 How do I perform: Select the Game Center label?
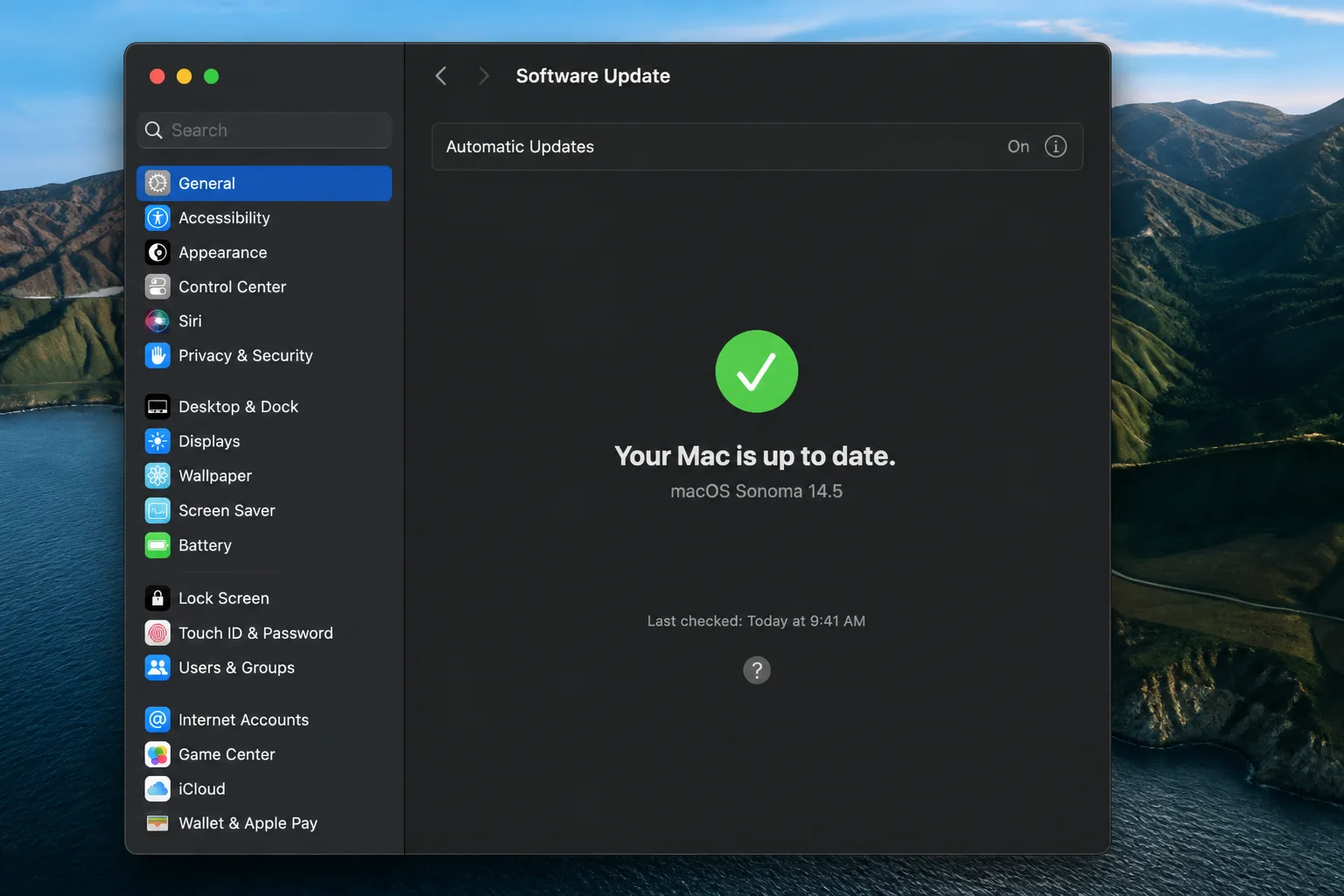(227, 754)
